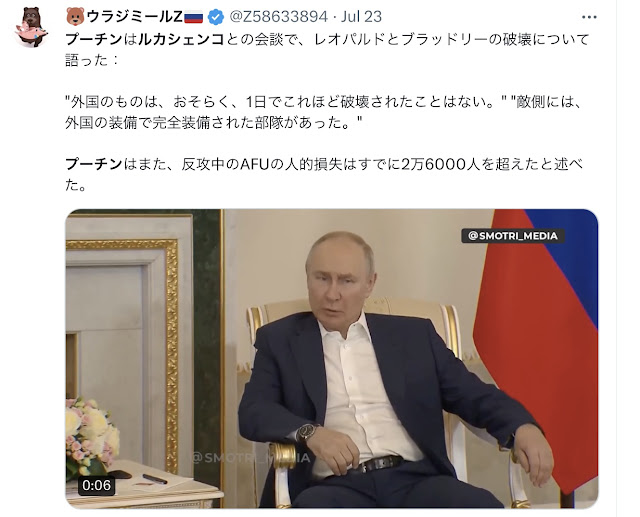
Task: Click bold プーチン in the first line
Action: pos(94,39)
